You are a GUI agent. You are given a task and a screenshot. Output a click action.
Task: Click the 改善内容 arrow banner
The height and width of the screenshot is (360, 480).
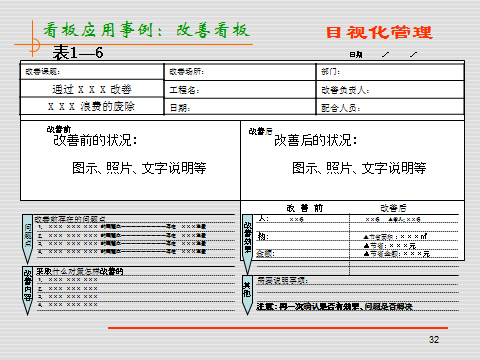pyautogui.click(x=27, y=290)
